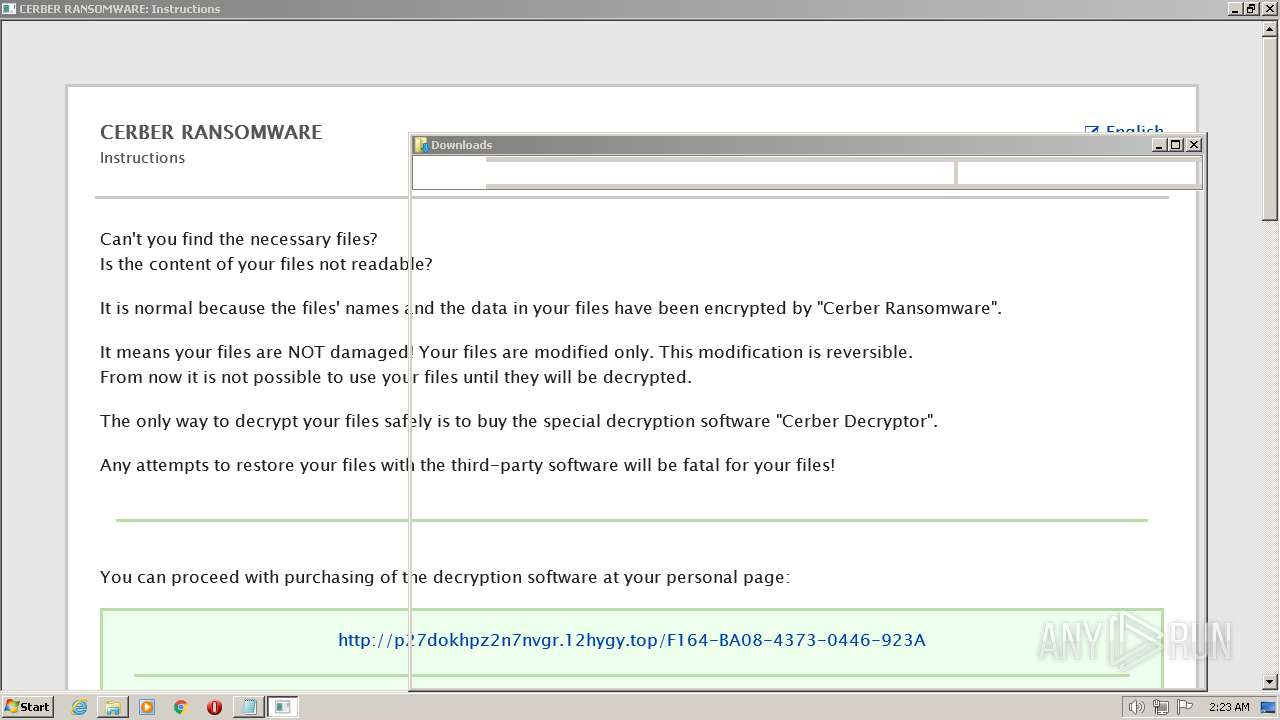Click the vertical scrollbar thumb

(x=1270, y=129)
